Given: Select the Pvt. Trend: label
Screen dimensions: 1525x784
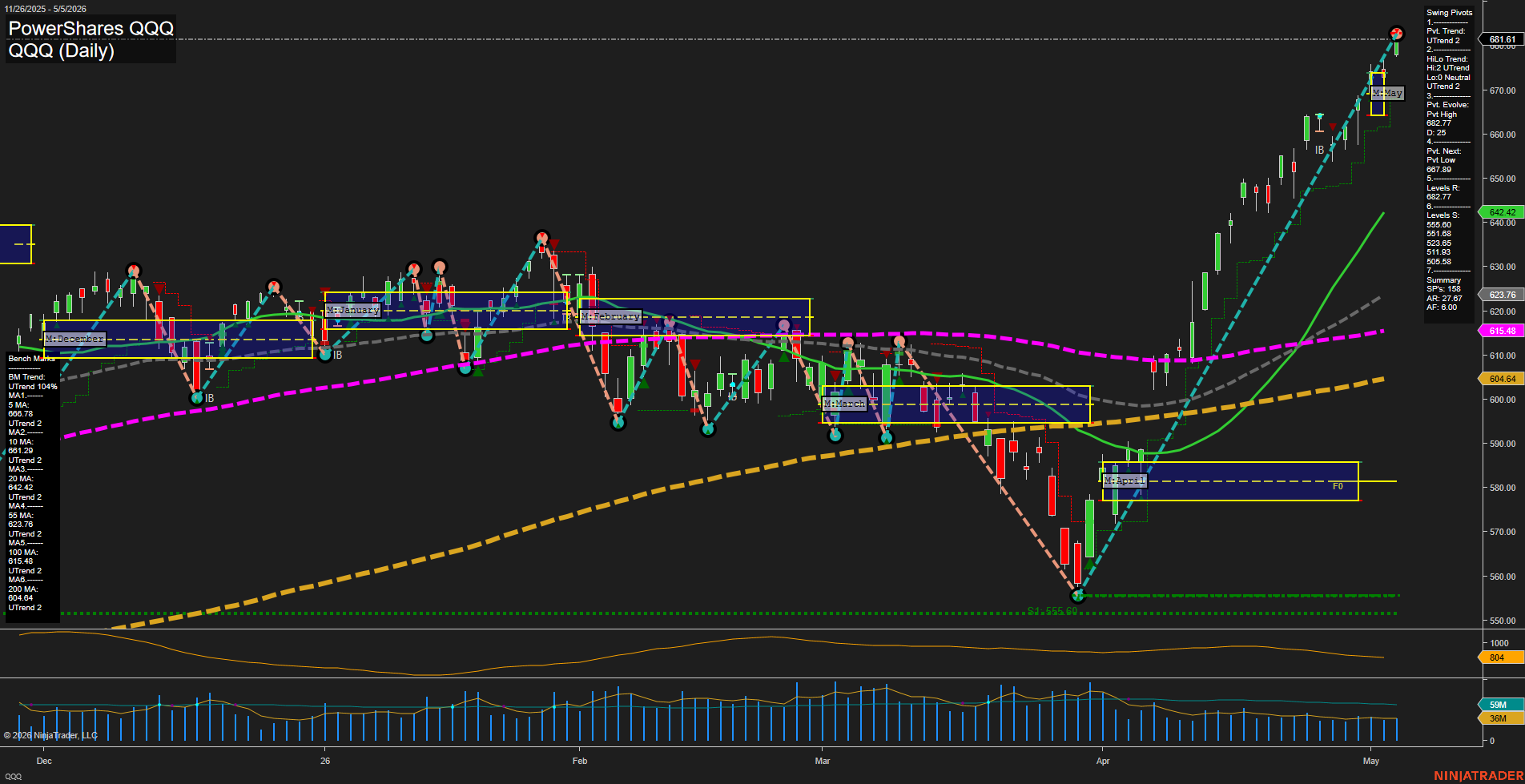Looking at the screenshot, I should 1446,31.
